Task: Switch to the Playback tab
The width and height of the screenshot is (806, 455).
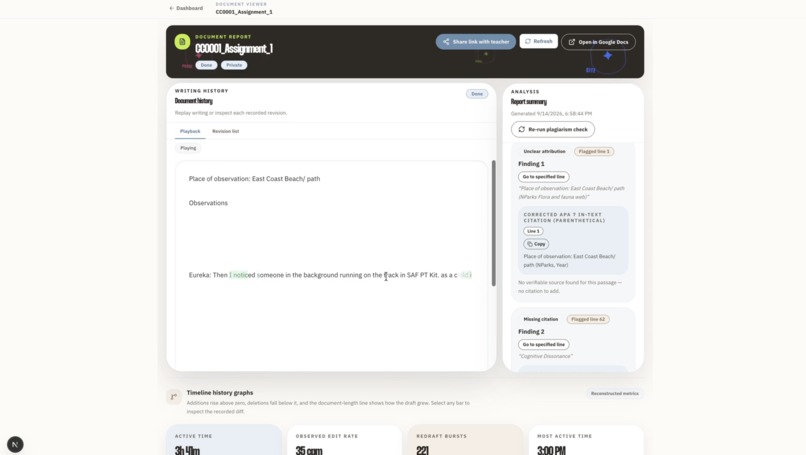Action: (190, 131)
